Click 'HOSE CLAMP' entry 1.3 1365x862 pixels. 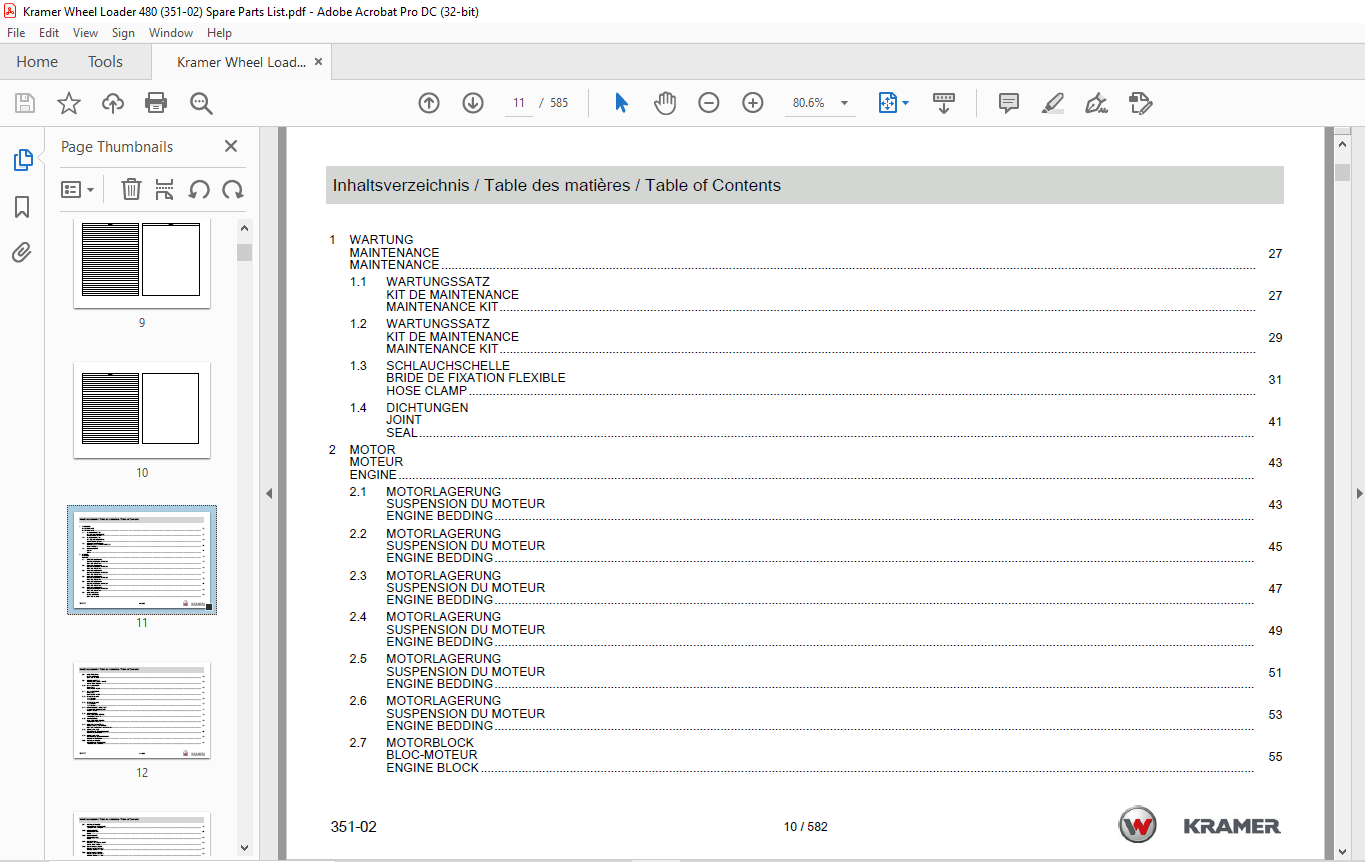[x=426, y=391]
